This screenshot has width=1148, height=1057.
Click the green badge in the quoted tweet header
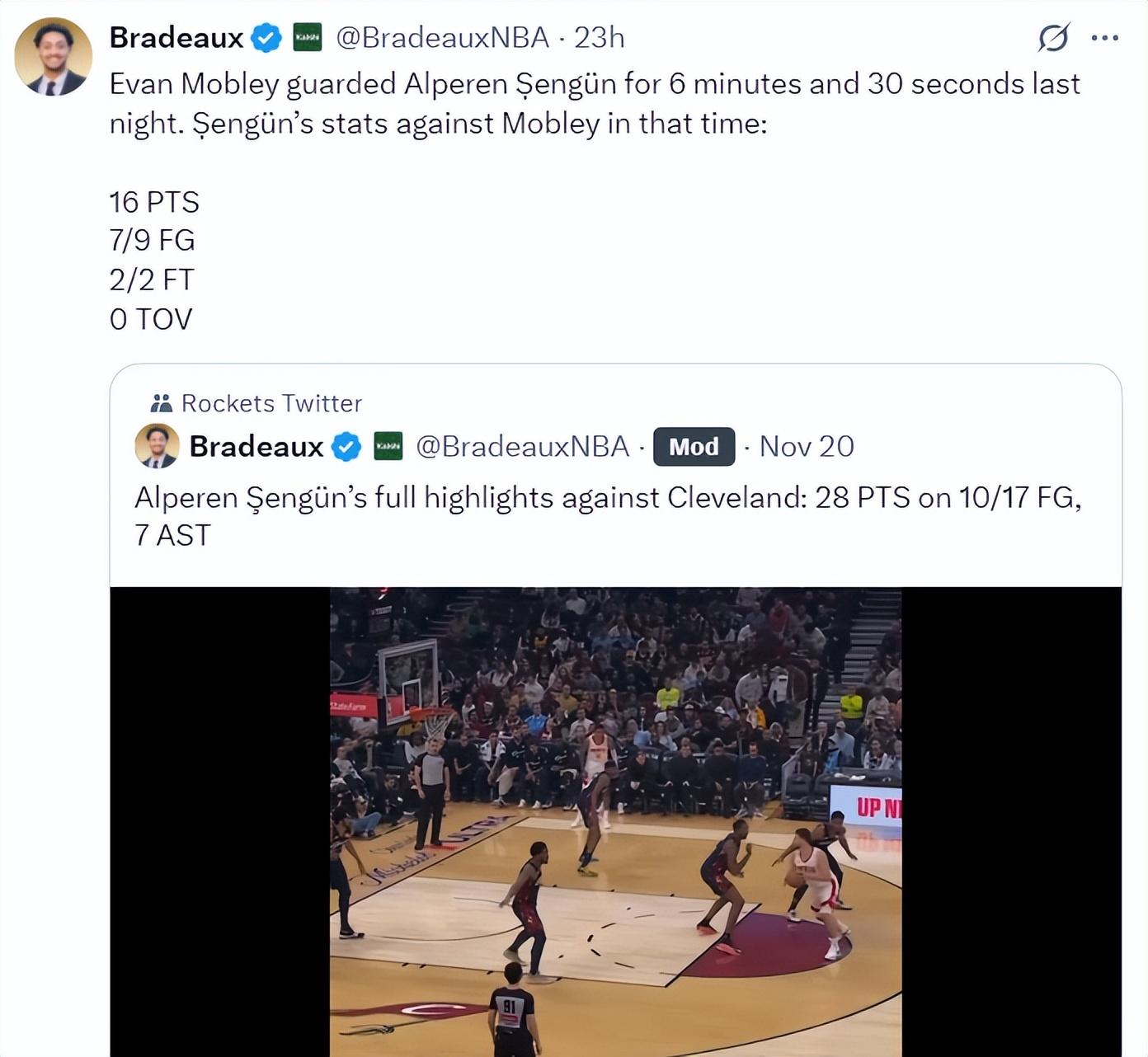[x=388, y=446]
